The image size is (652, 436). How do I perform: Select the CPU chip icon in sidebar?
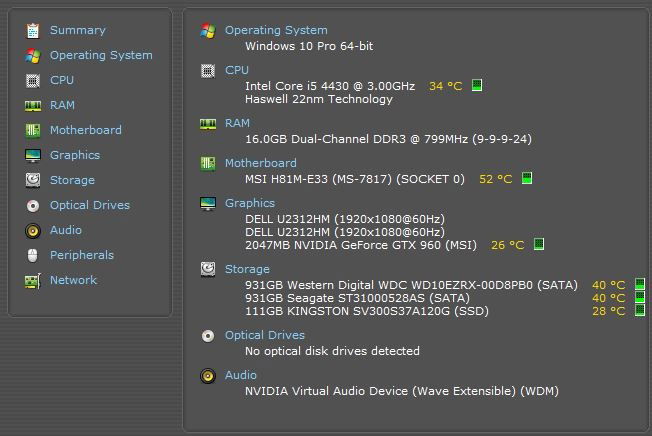pyautogui.click(x=33, y=81)
